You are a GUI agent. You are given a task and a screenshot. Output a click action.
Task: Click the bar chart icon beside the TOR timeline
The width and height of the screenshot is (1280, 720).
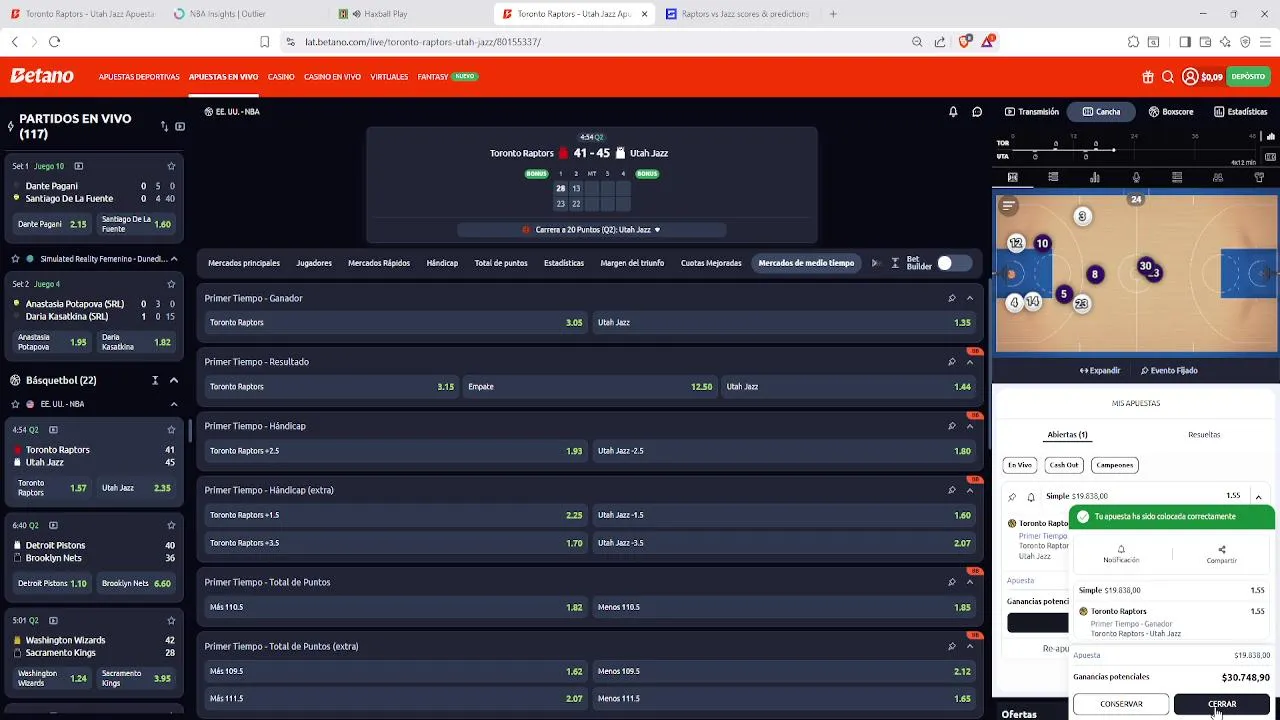click(1271, 137)
